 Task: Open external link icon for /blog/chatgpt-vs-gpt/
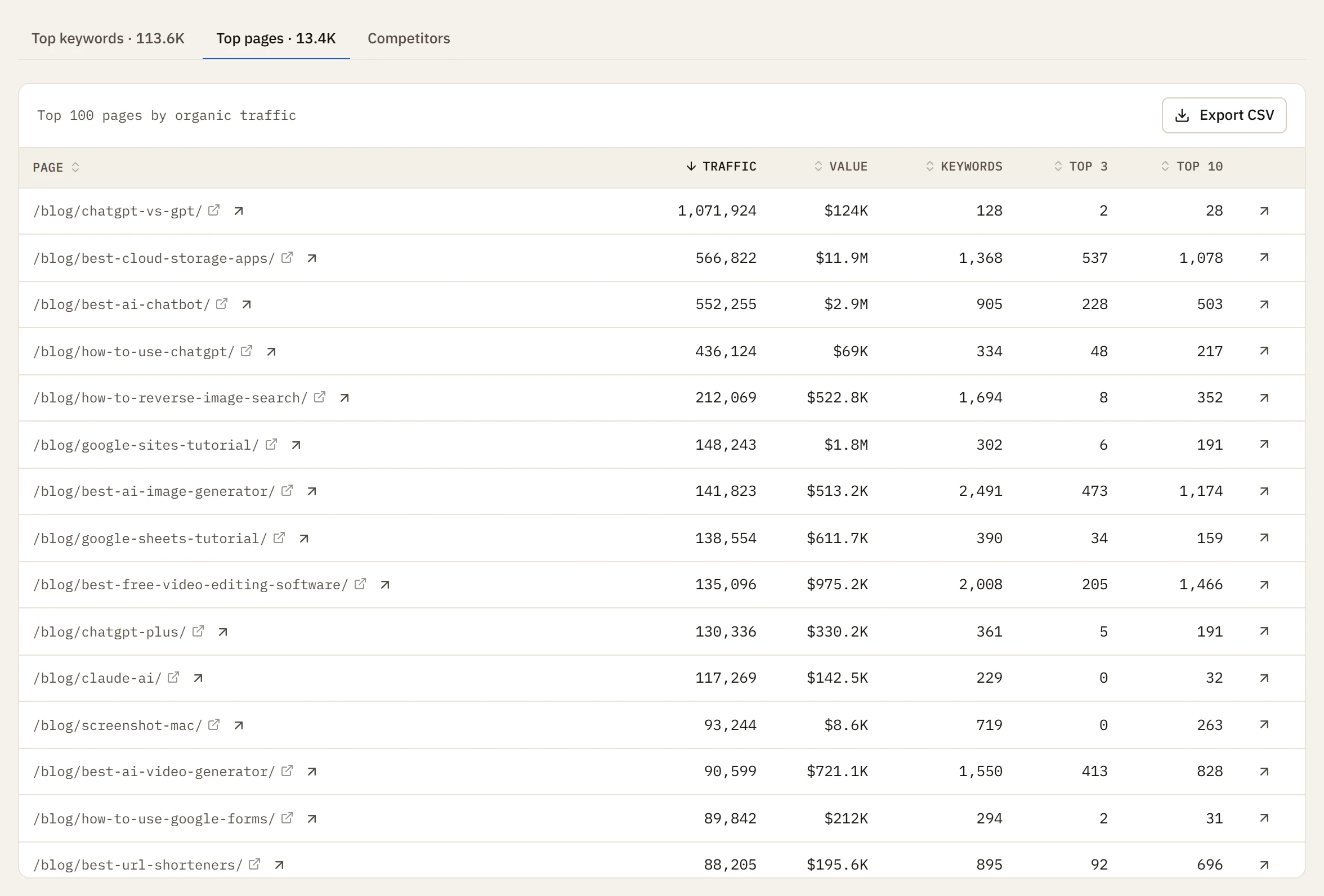tap(214, 210)
